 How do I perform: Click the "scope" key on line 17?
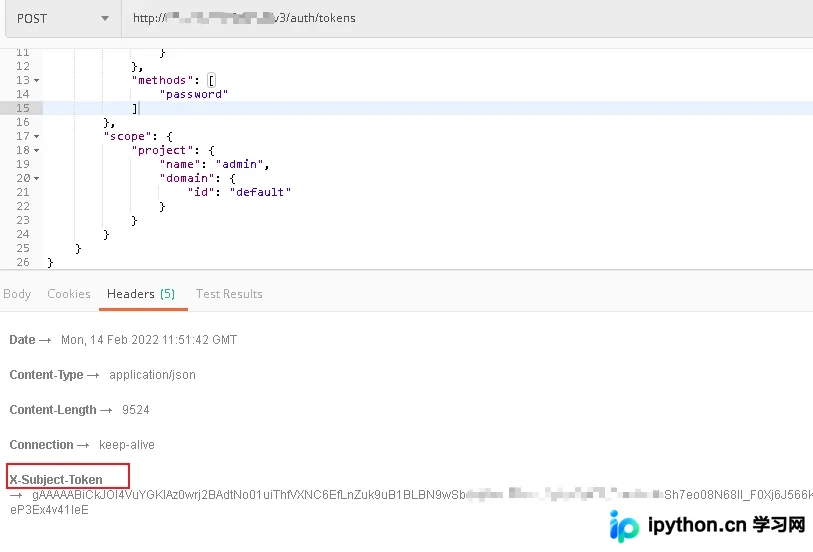[128, 136]
